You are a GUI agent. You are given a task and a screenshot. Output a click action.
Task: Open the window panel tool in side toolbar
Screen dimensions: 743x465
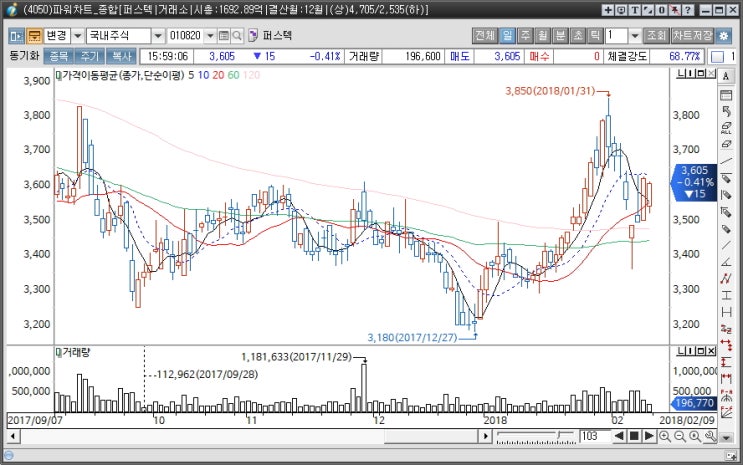tap(726, 95)
